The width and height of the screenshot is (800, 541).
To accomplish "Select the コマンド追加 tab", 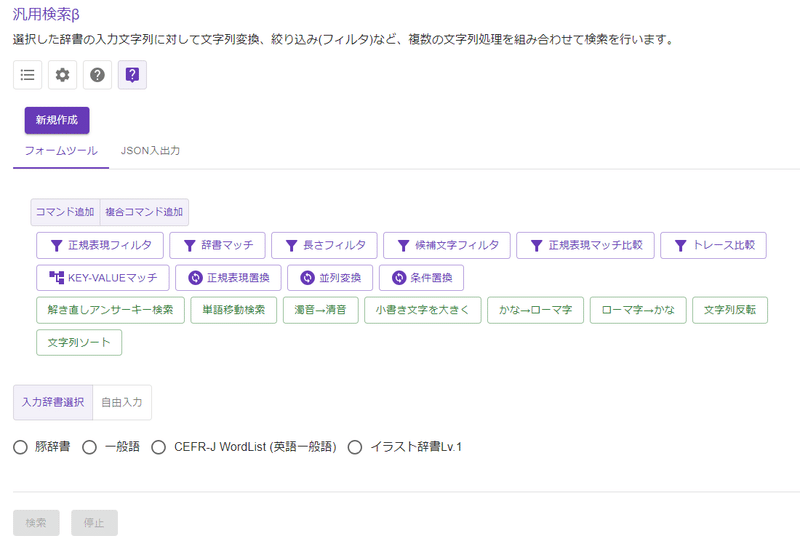I will pyautogui.click(x=65, y=212).
